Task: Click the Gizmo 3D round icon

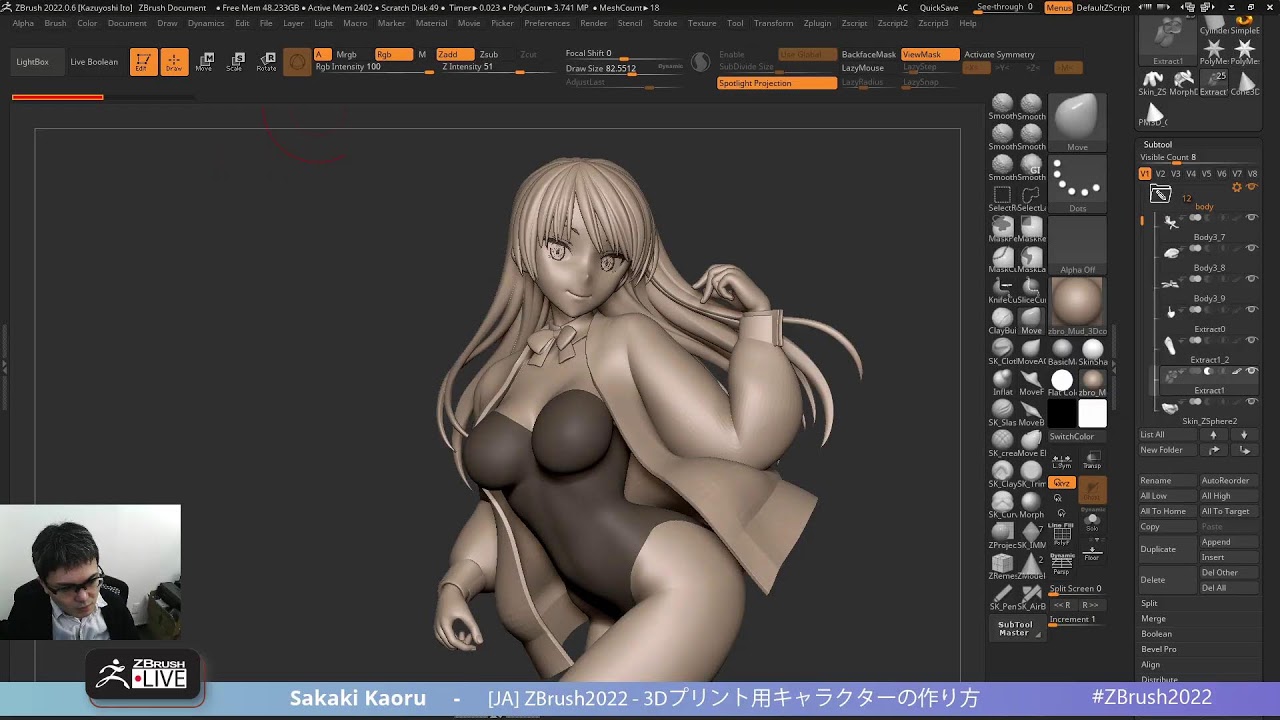Action: [297, 62]
